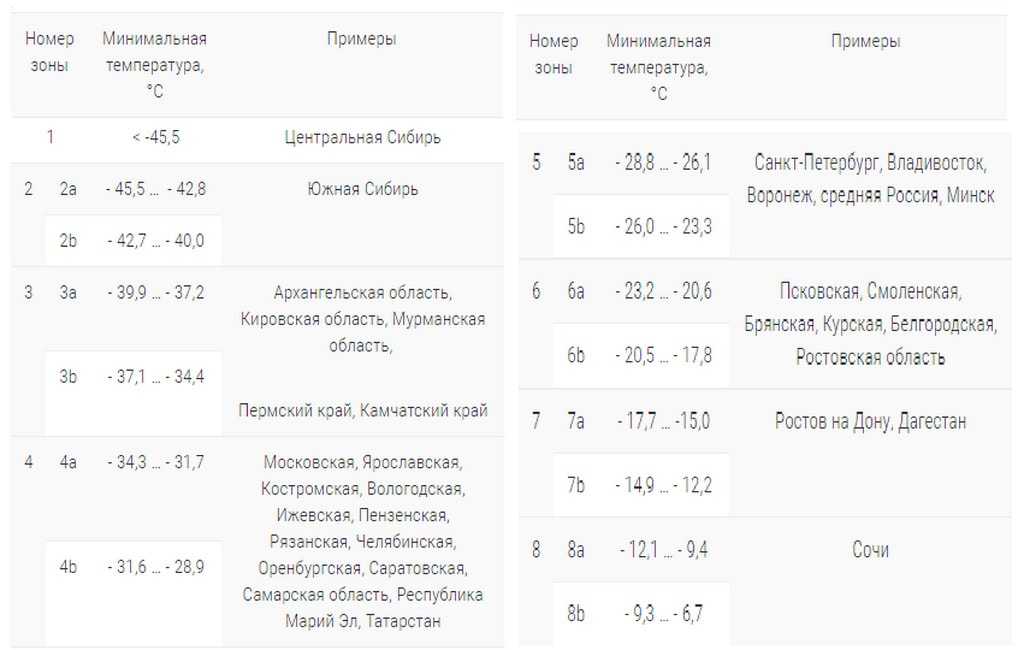Click zone label 4b
1024x650 pixels.
pos(68,566)
